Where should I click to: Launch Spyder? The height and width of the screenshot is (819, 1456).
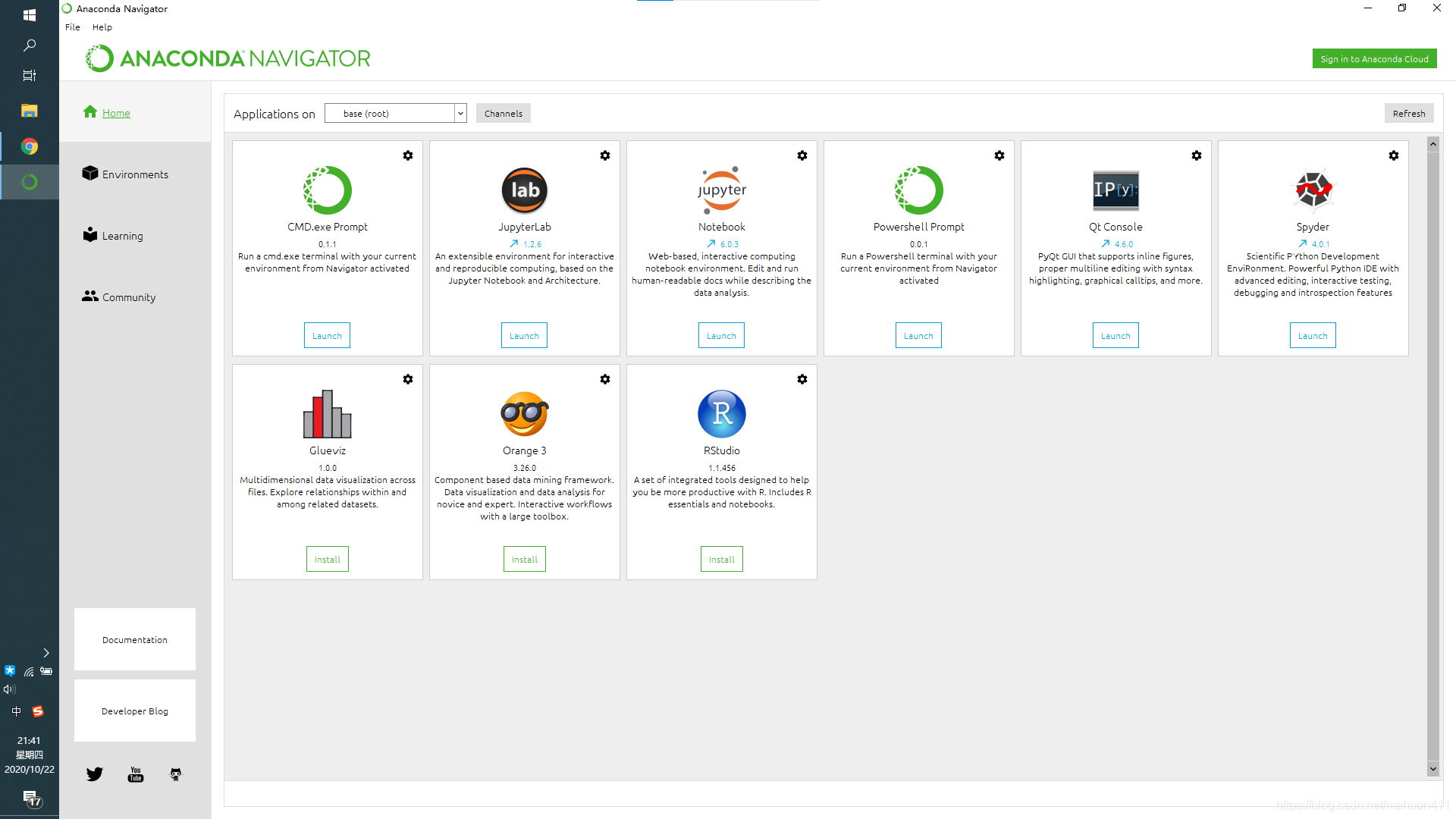click(1313, 336)
